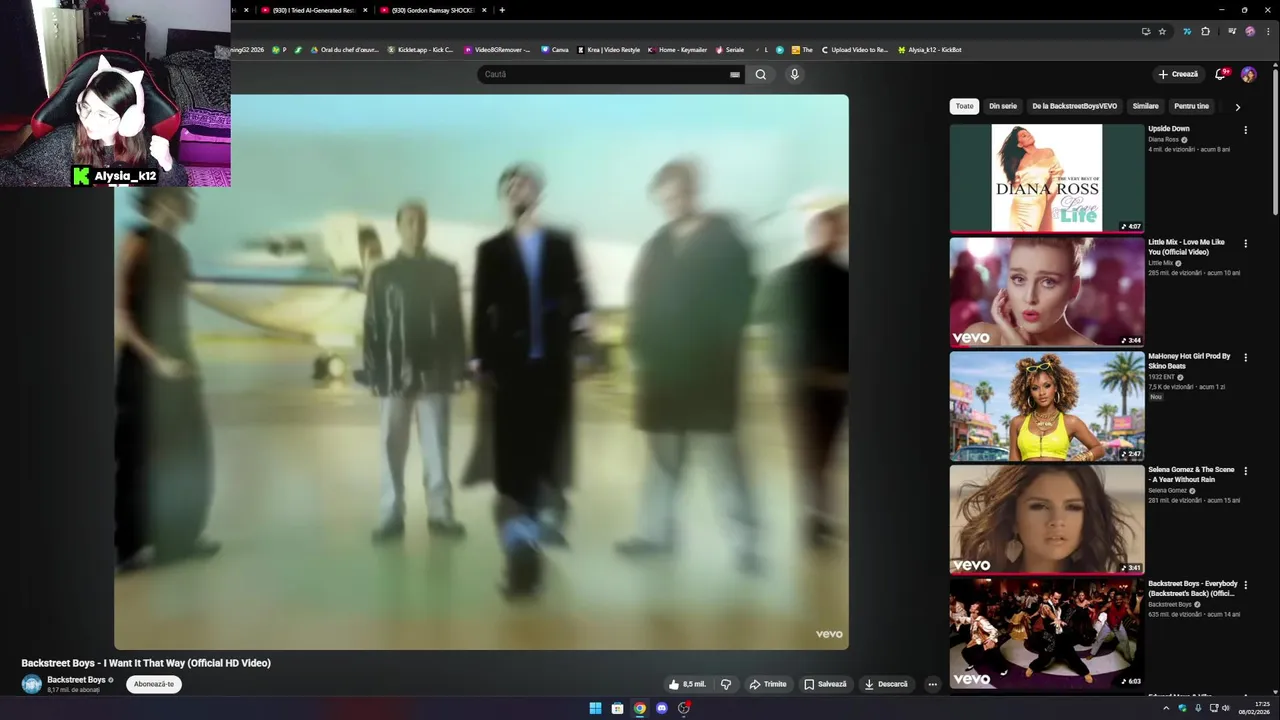
Task: Open the browser extensions puzzle icon
Action: tap(1205, 31)
